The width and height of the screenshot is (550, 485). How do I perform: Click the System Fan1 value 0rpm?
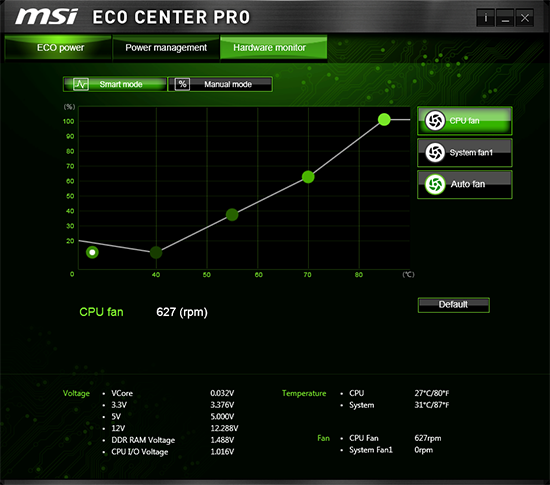coord(423,450)
